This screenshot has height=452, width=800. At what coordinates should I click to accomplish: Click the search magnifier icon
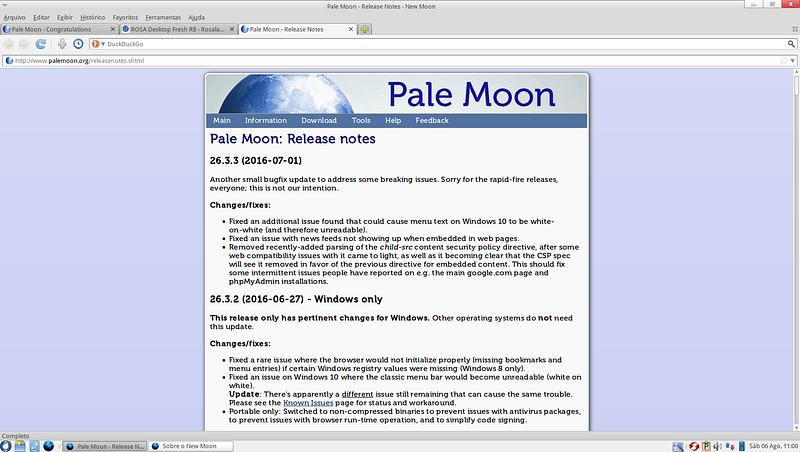click(791, 44)
